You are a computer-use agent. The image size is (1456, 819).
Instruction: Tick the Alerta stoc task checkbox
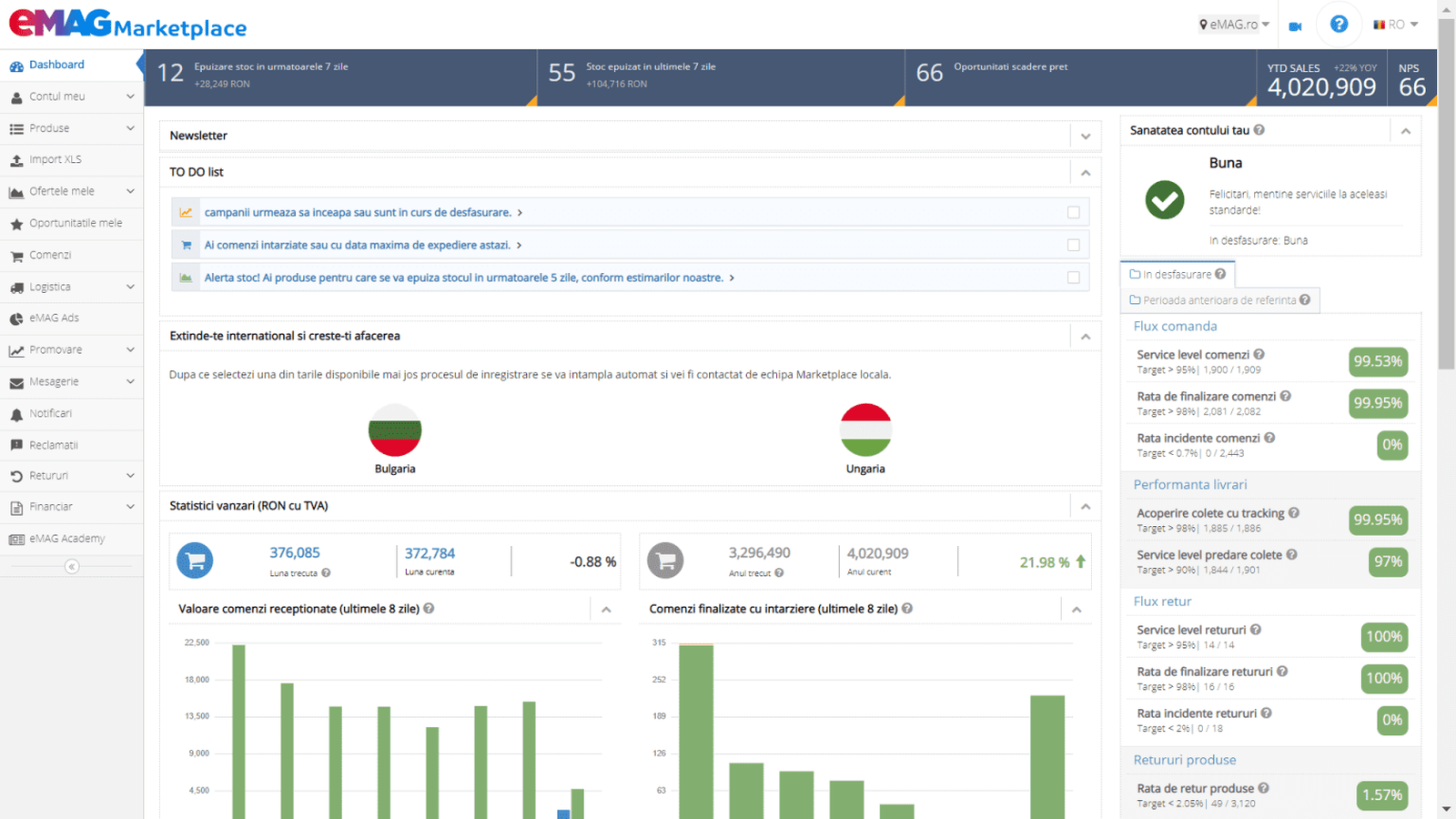(1074, 278)
